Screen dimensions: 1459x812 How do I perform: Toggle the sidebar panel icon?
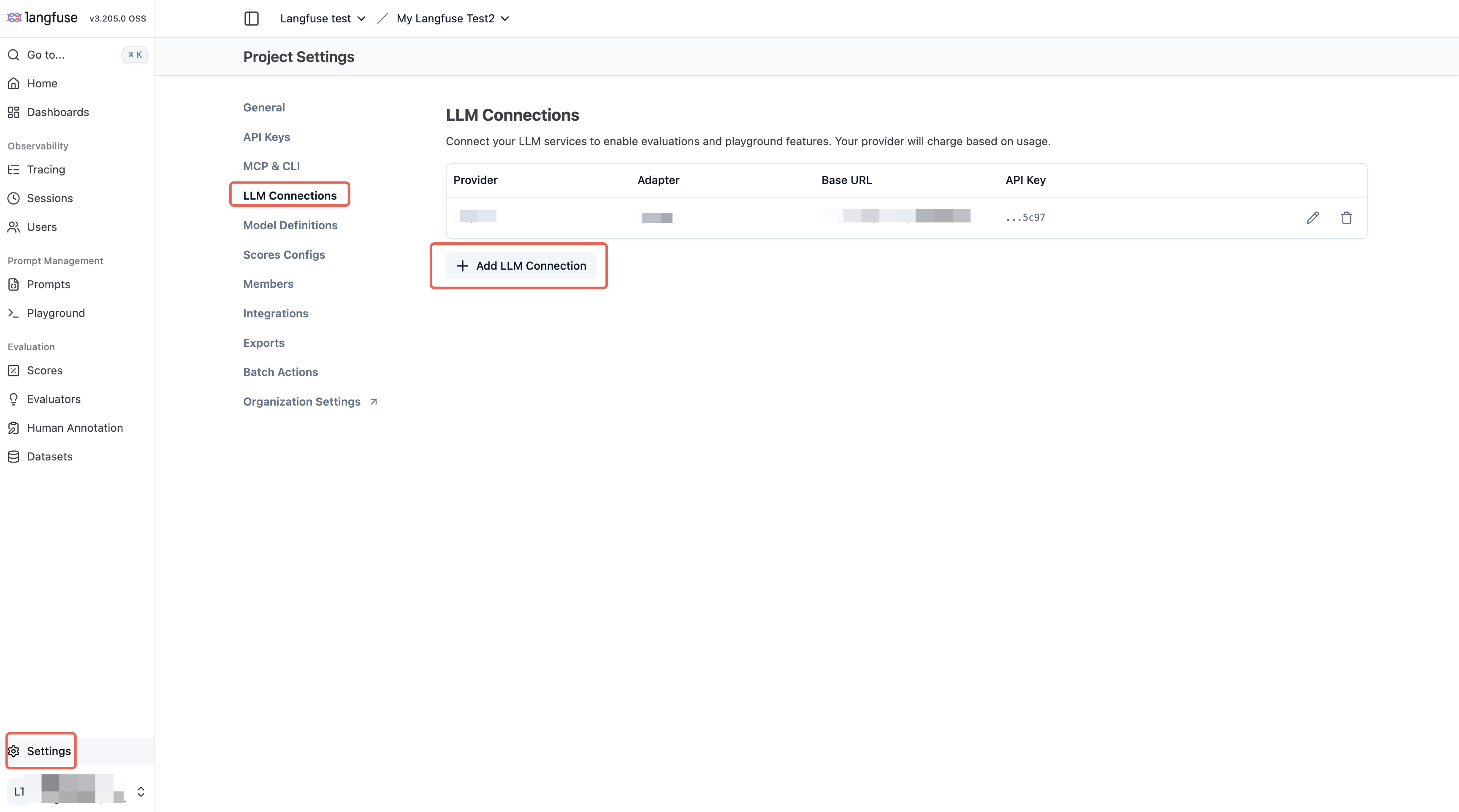pos(252,19)
